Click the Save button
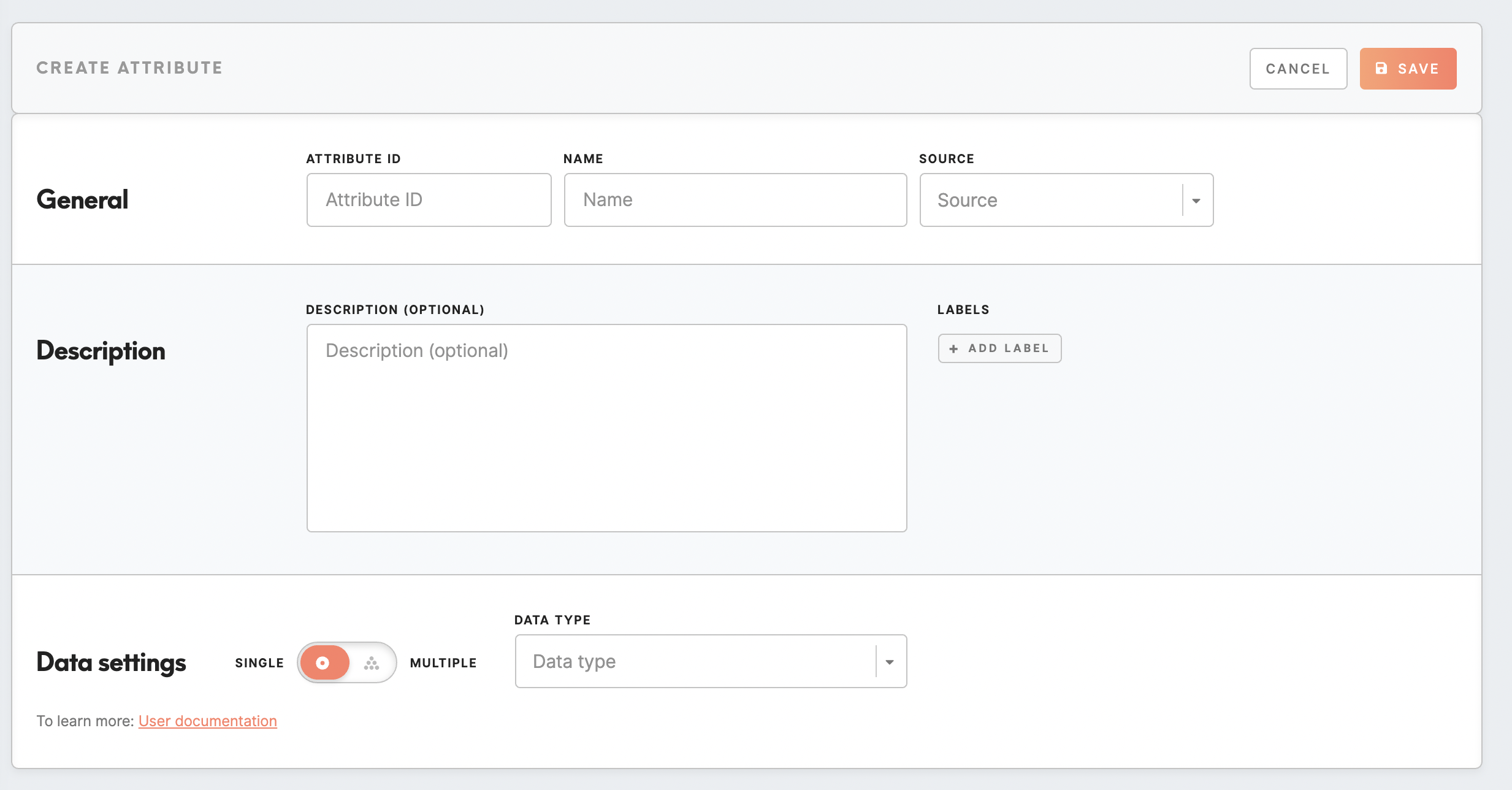The width and height of the screenshot is (1512, 790). click(x=1408, y=69)
